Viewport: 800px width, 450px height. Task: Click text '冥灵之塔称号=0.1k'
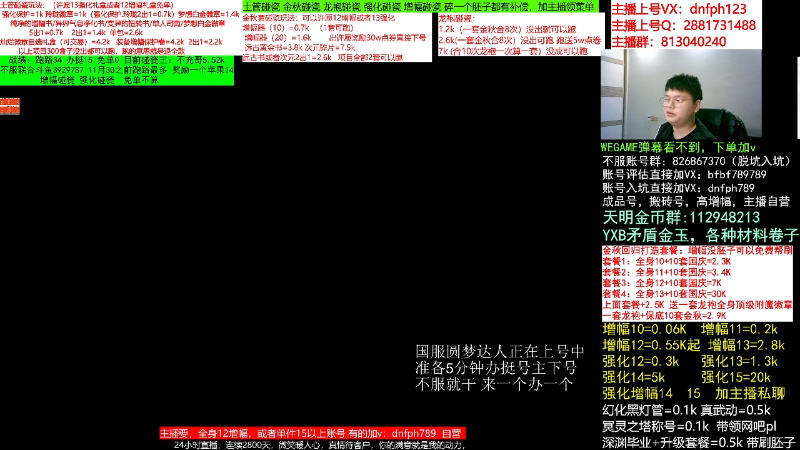click(x=656, y=426)
